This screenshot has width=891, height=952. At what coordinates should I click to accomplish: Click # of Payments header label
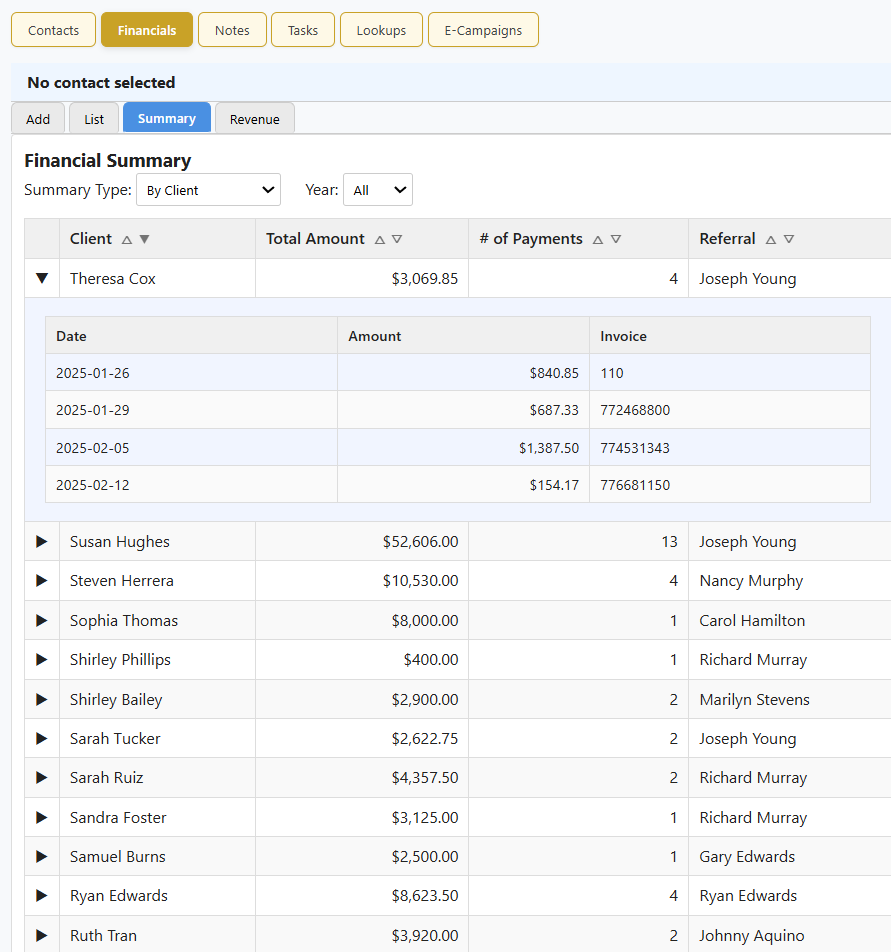pyautogui.click(x=531, y=239)
